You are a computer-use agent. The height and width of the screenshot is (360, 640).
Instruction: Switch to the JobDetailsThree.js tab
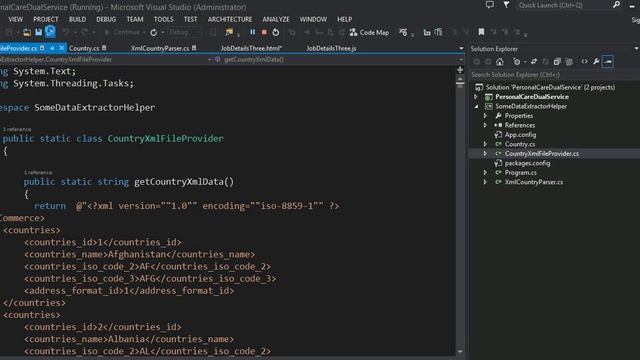331,48
